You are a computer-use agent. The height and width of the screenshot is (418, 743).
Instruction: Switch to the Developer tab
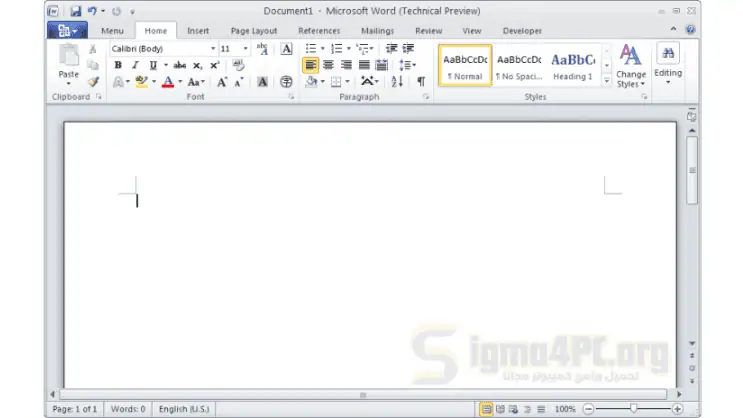click(522, 31)
